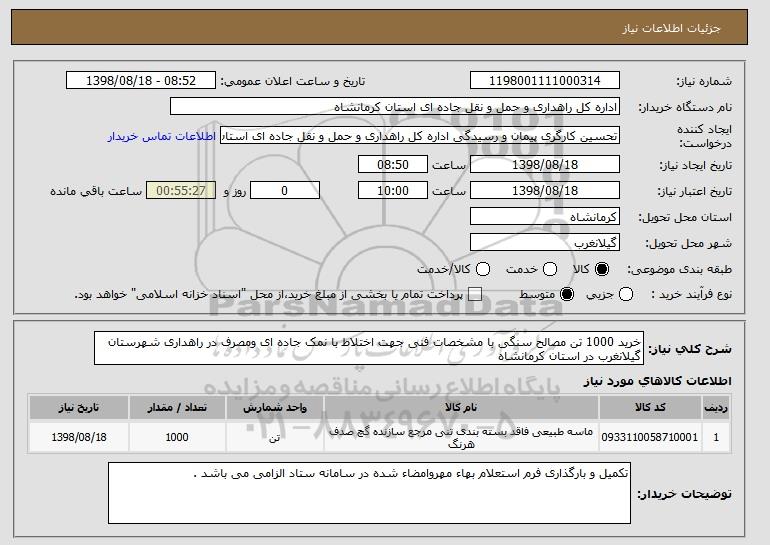Click the validity time field 10:00

tap(393, 191)
